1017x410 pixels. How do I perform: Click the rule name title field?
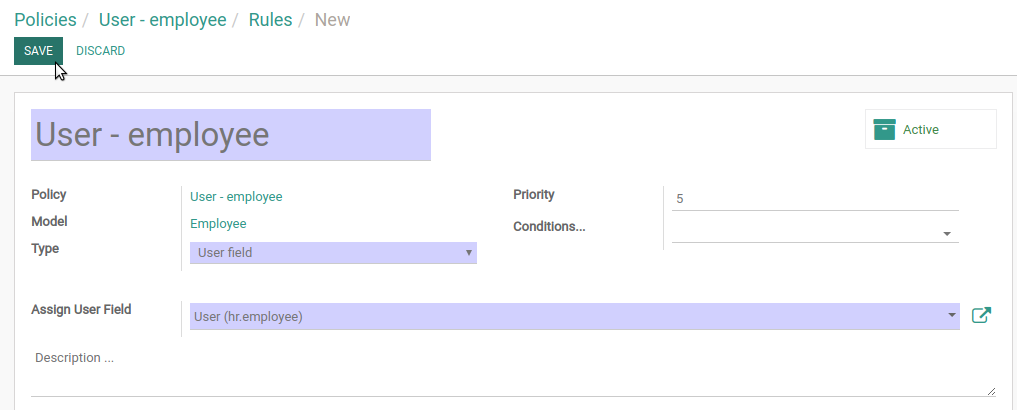231,135
